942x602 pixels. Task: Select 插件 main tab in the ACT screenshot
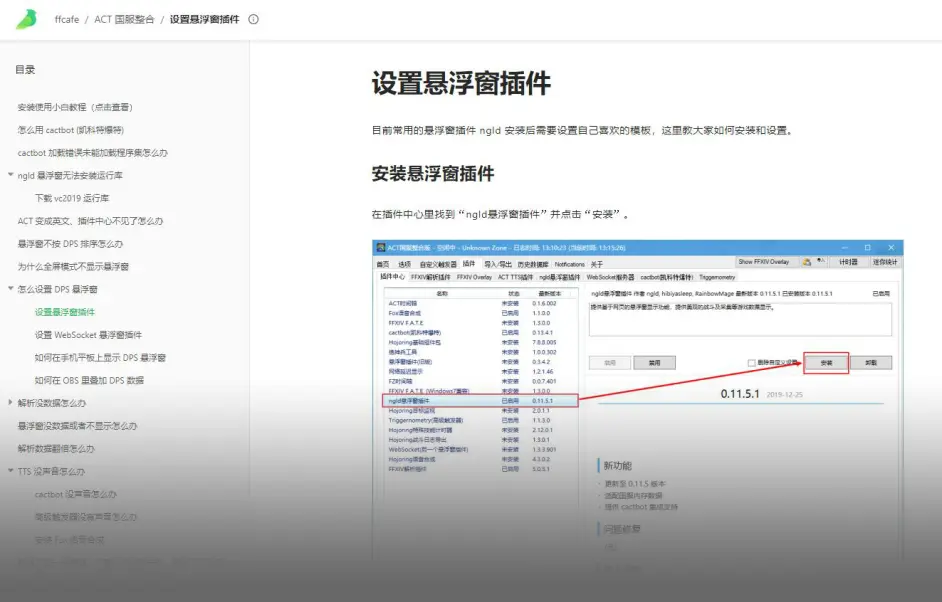click(x=469, y=264)
